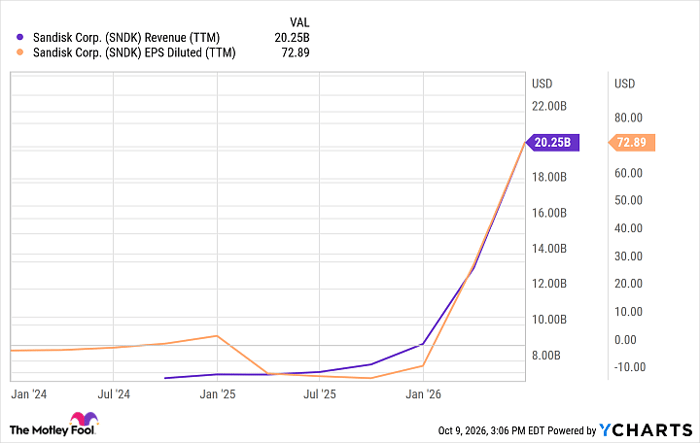The width and height of the screenshot is (700, 443).
Task: Click the purple 20.25B end-of-line flag
Action: coord(552,142)
